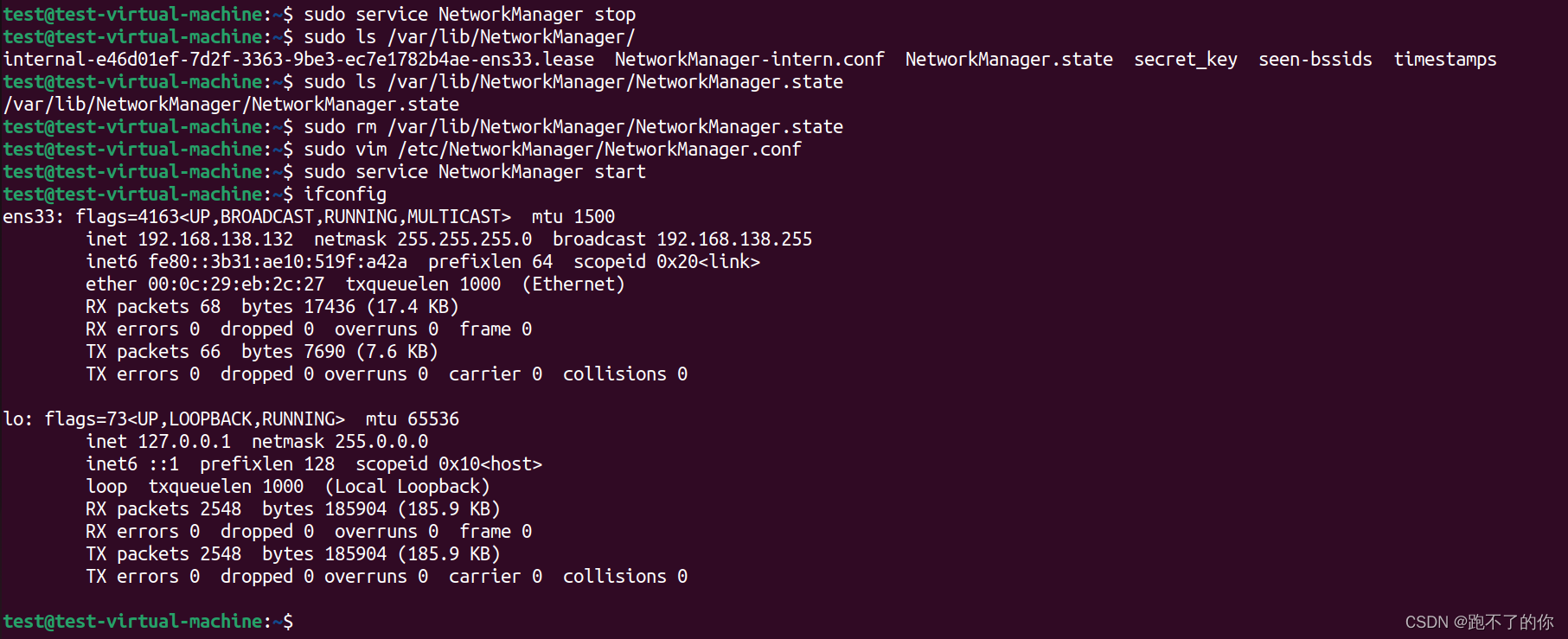Image resolution: width=1568 pixels, height=639 pixels.
Task: Click the 'sudo service NetworkManager stop' command
Action: pyautogui.click(x=470, y=15)
